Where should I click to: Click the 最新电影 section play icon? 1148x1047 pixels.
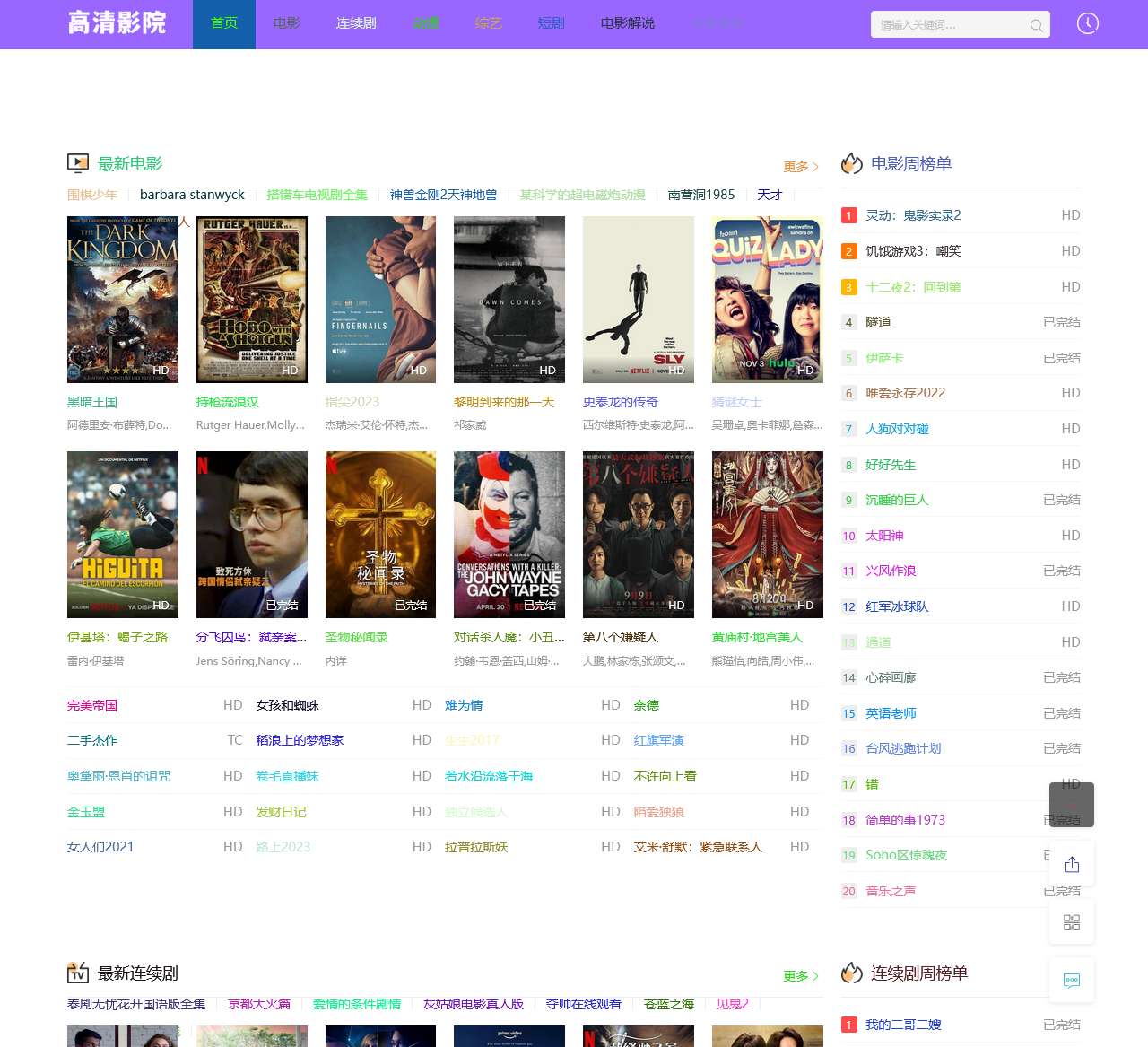[78, 163]
